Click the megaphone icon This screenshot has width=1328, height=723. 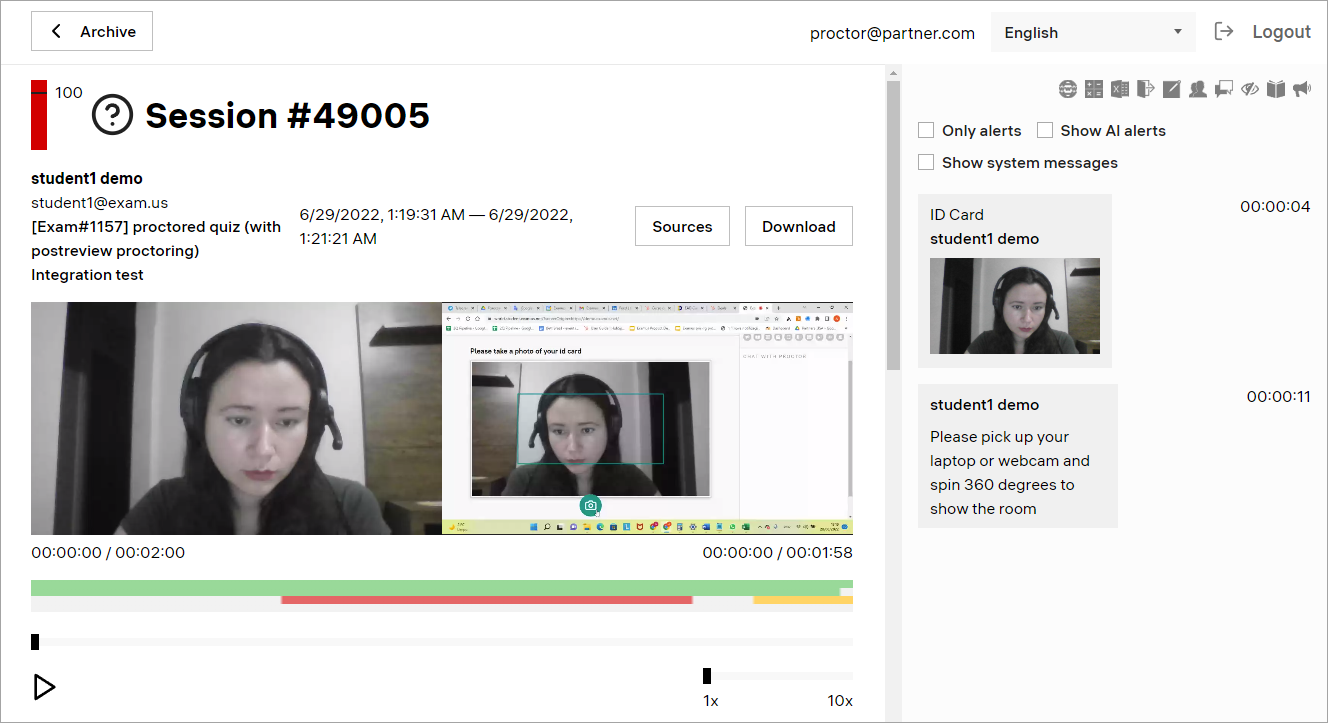[x=1301, y=89]
